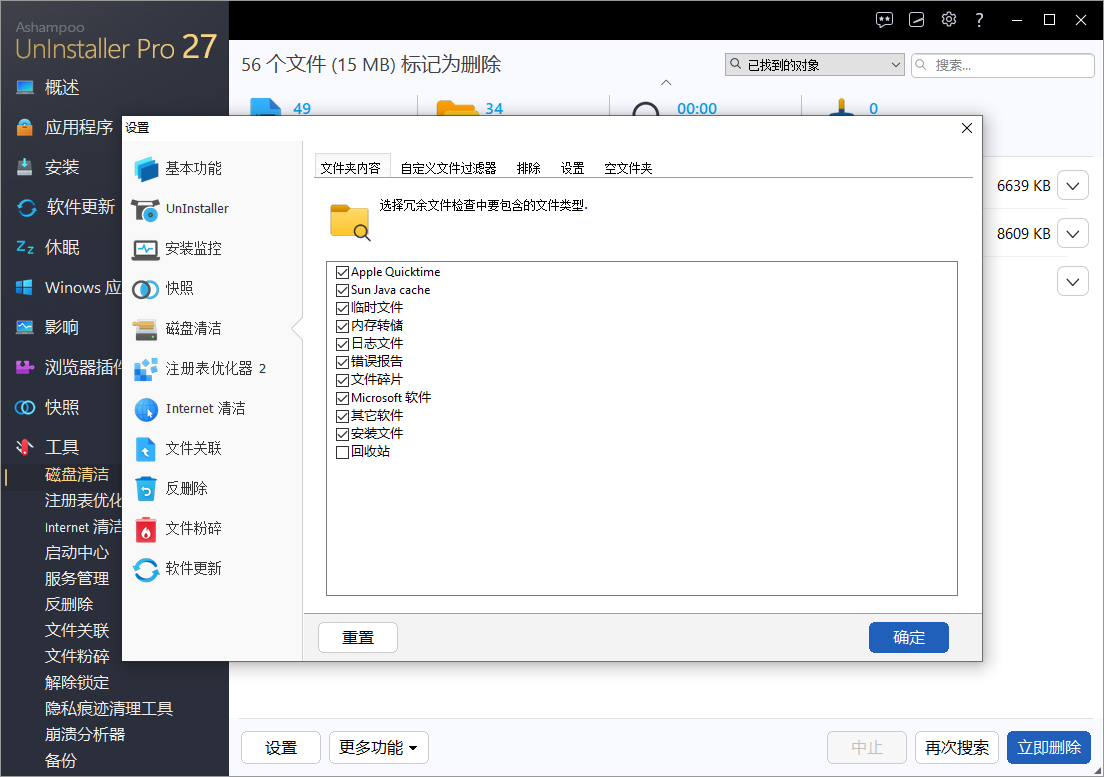The image size is (1104, 777).
Task: Click 立即删除 button
Action: (1049, 747)
